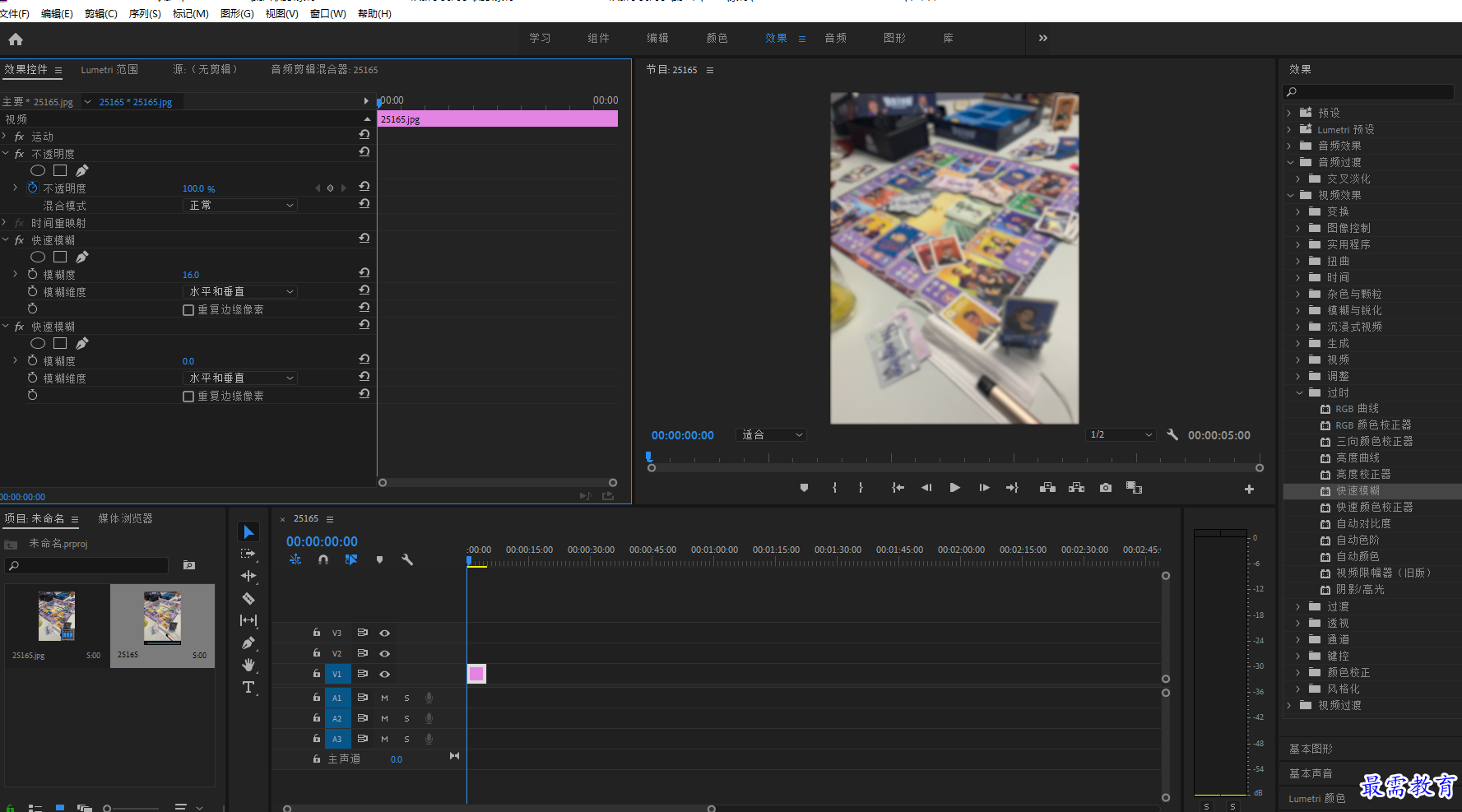Open playback resolution 1/2 dropdown

coord(1121,434)
